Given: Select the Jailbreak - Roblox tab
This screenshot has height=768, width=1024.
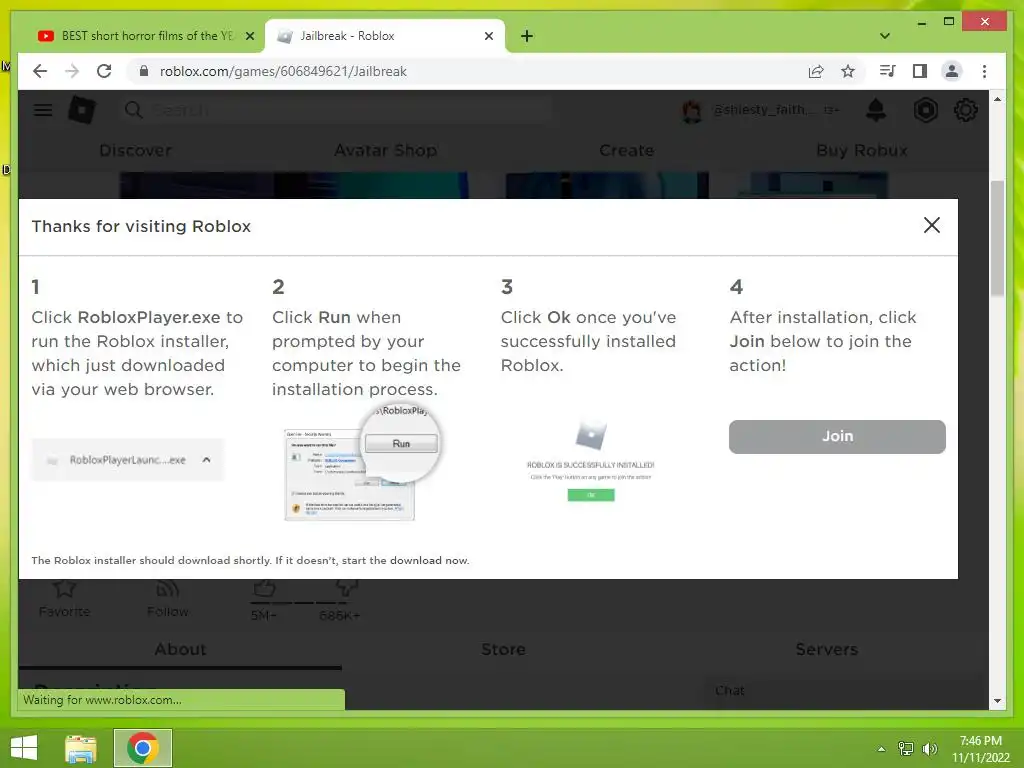Looking at the screenshot, I should pos(384,36).
